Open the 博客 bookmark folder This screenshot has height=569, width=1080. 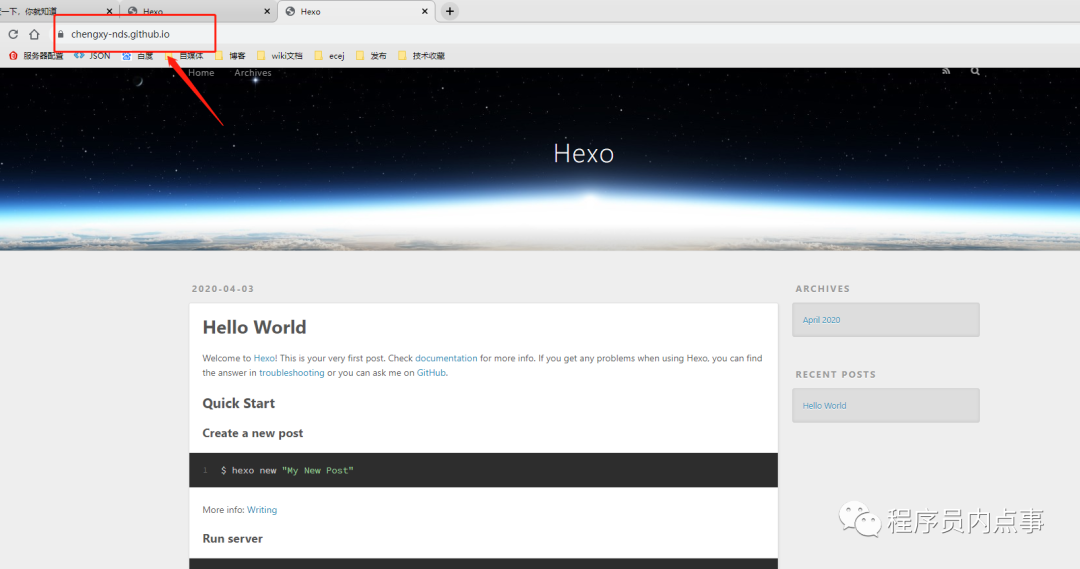click(230, 56)
